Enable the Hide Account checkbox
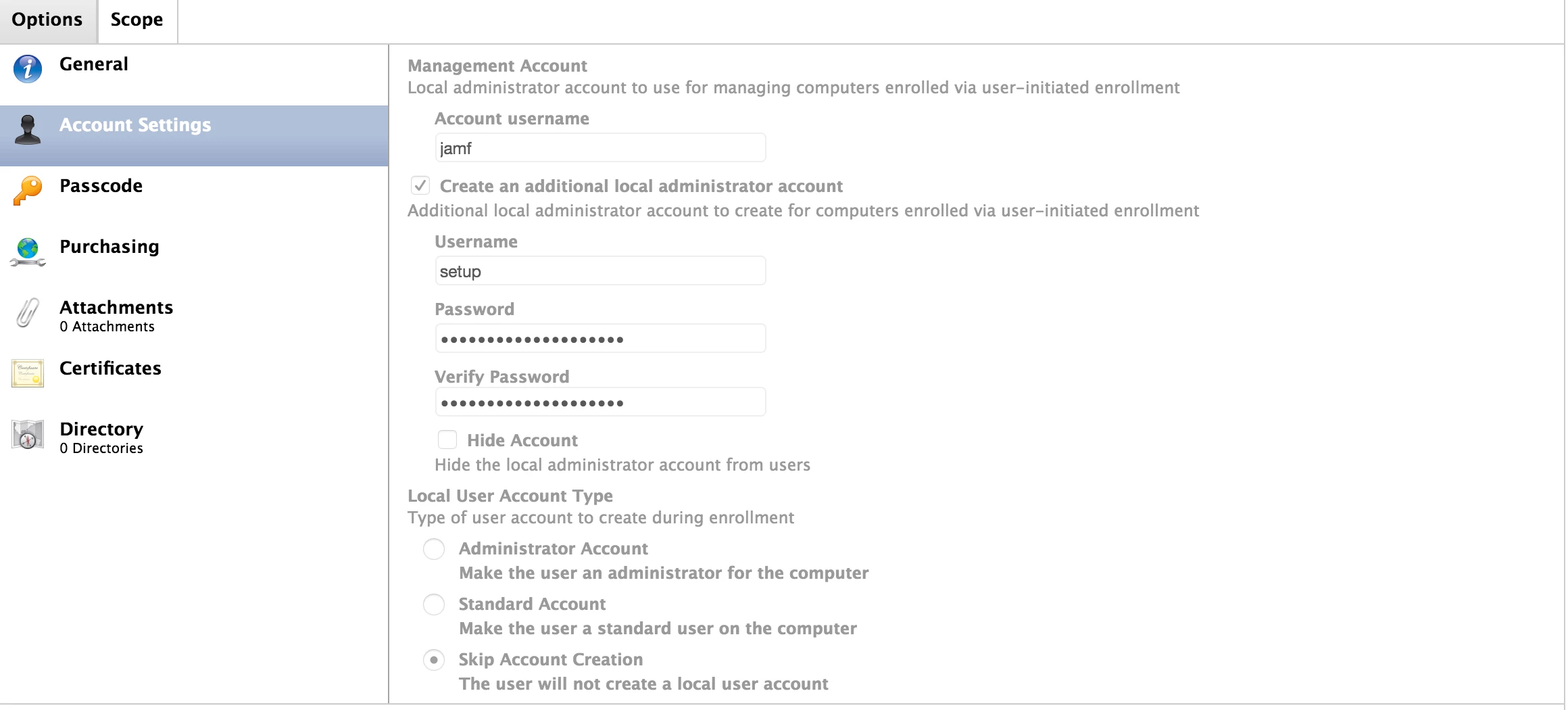Image resolution: width=1568 pixels, height=710 pixels. coord(447,440)
